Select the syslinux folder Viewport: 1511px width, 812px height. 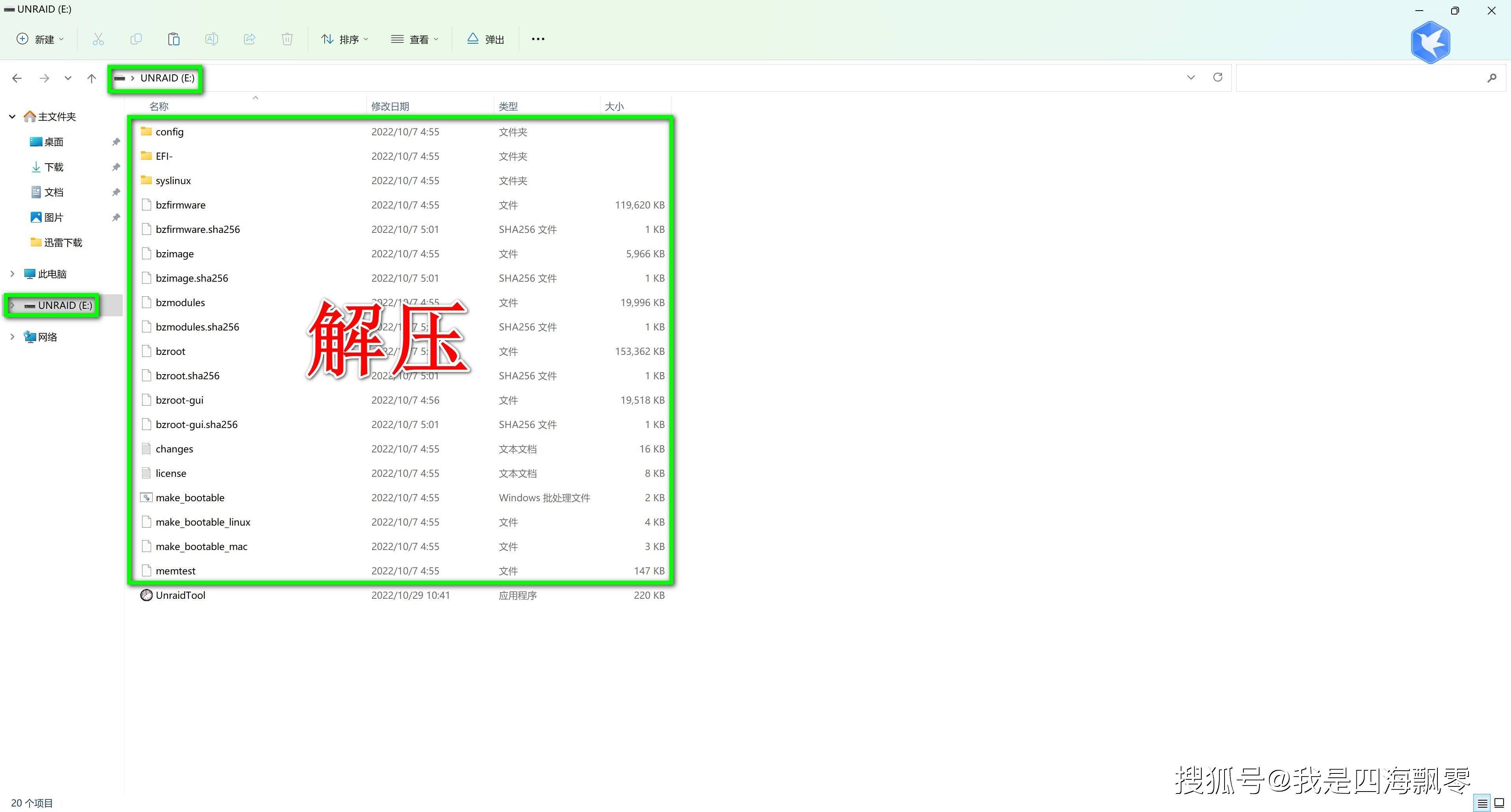tap(173, 181)
